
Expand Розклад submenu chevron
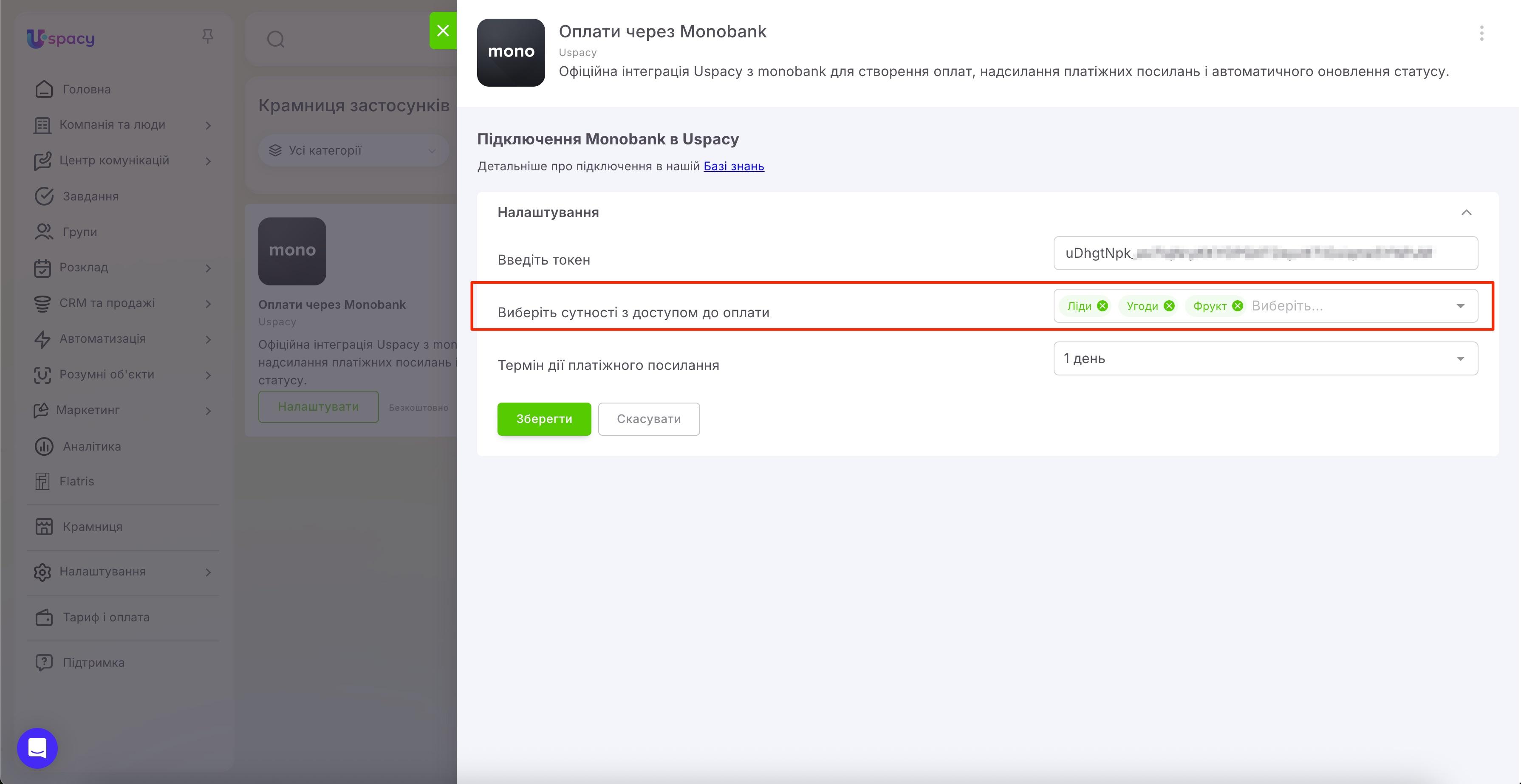(x=208, y=268)
